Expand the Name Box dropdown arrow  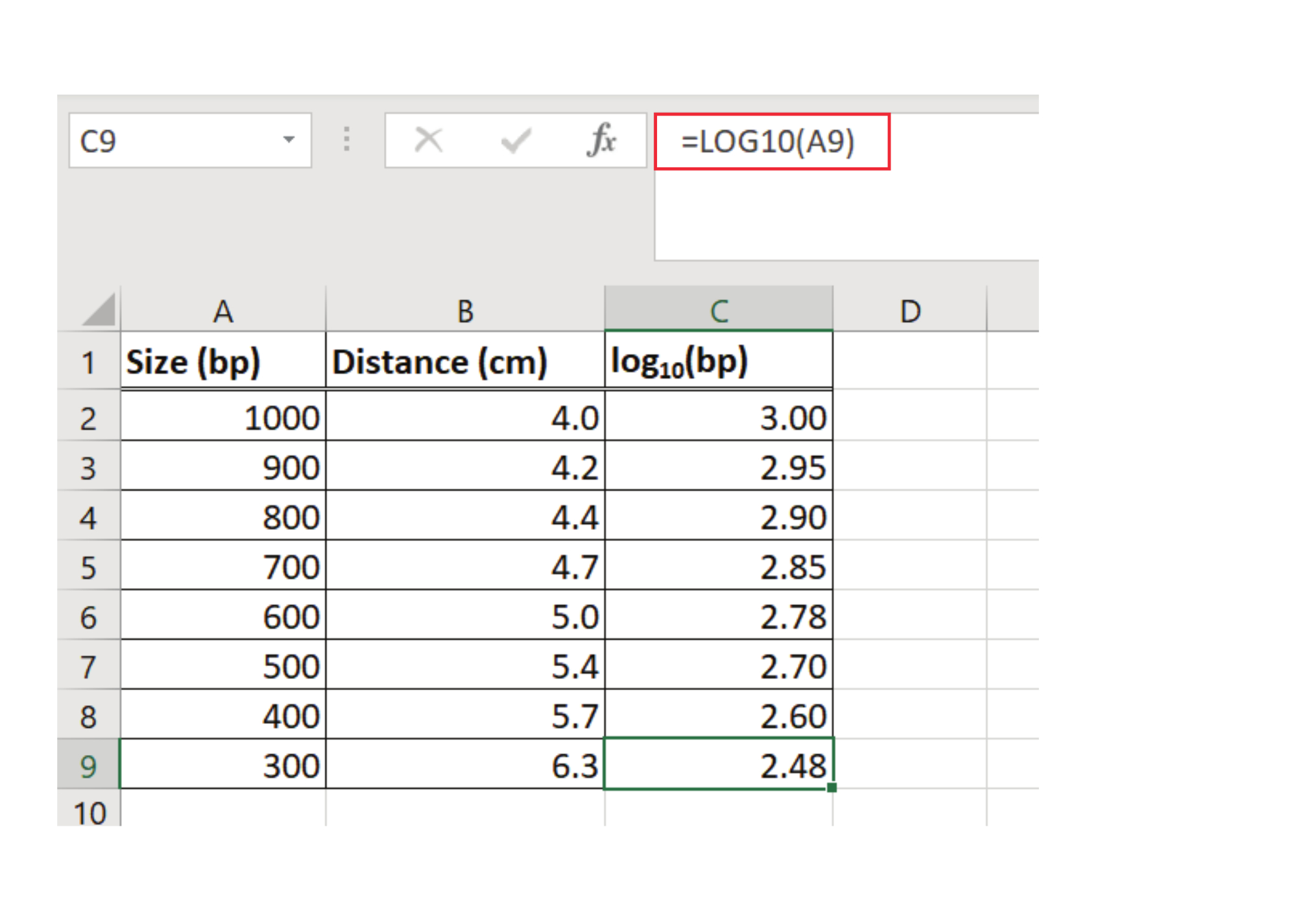coord(289,140)
